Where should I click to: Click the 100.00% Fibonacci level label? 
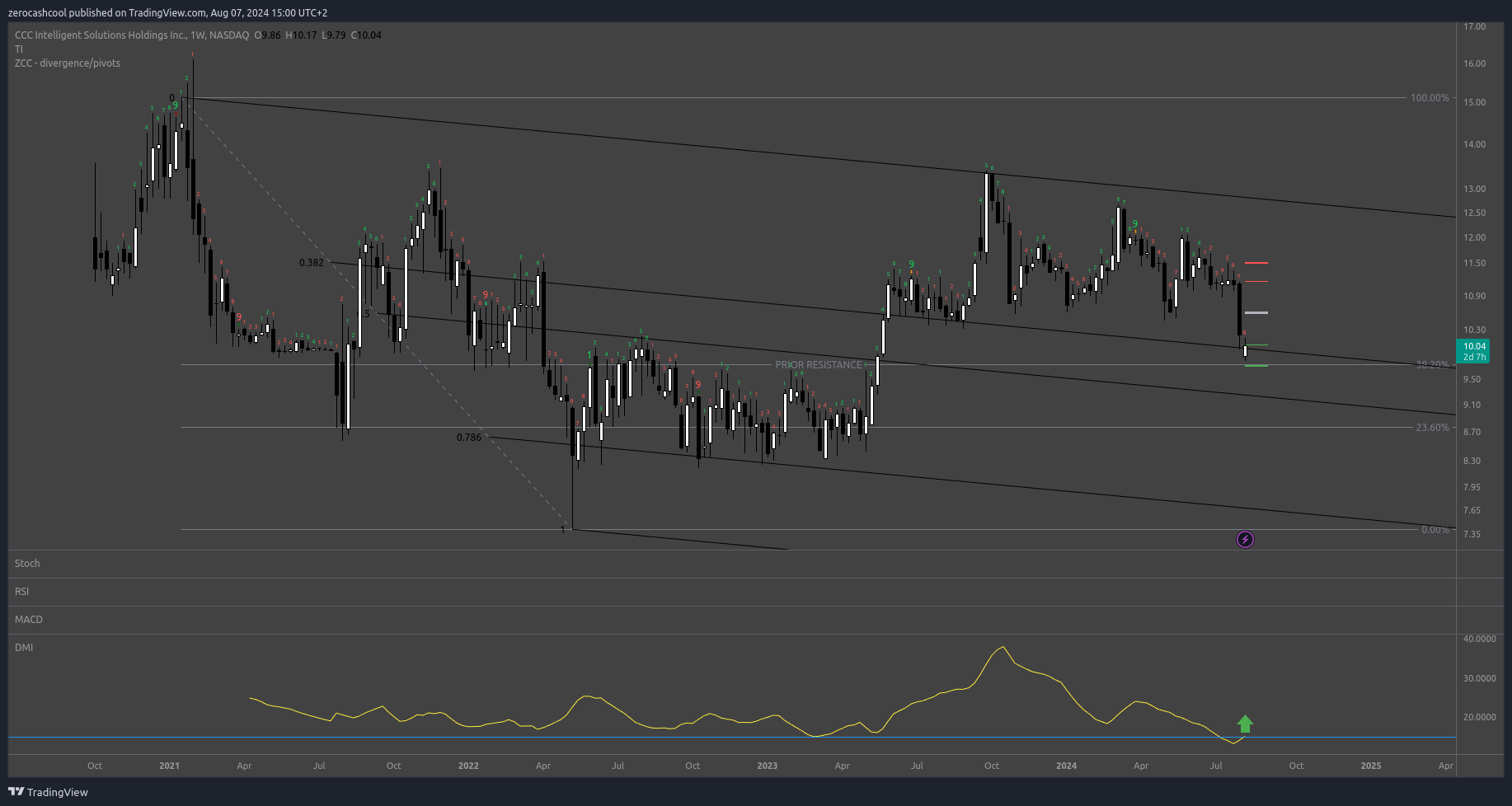click(x=1430, y=98)
